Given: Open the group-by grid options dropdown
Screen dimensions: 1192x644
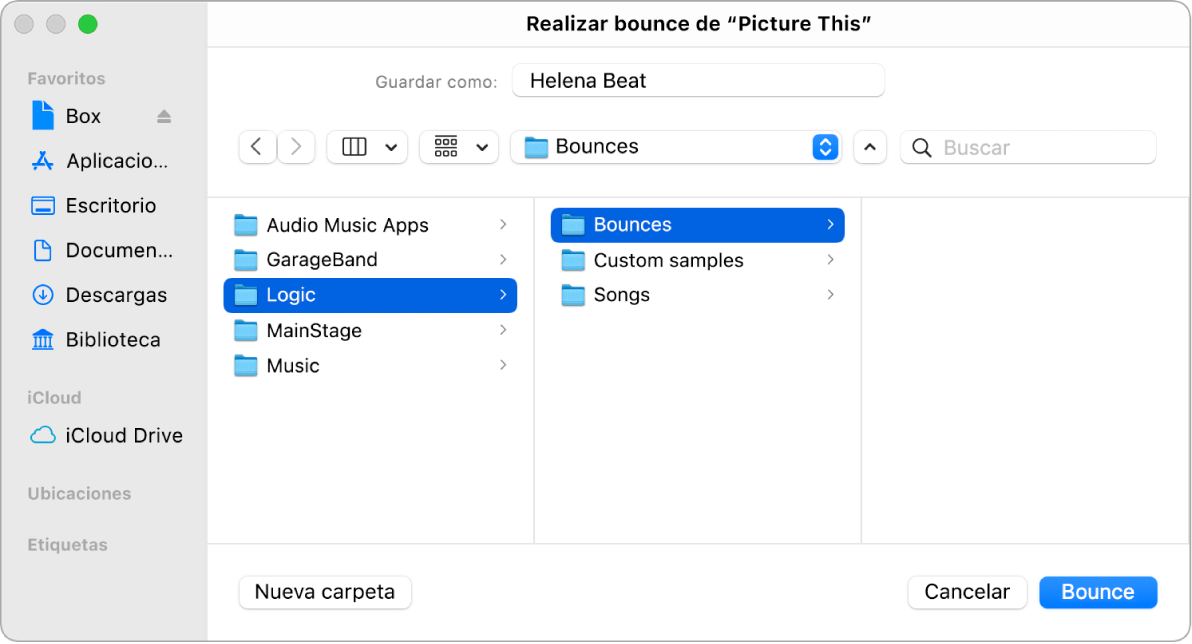Looking at the screenshot, I should (x=459, y=147).
